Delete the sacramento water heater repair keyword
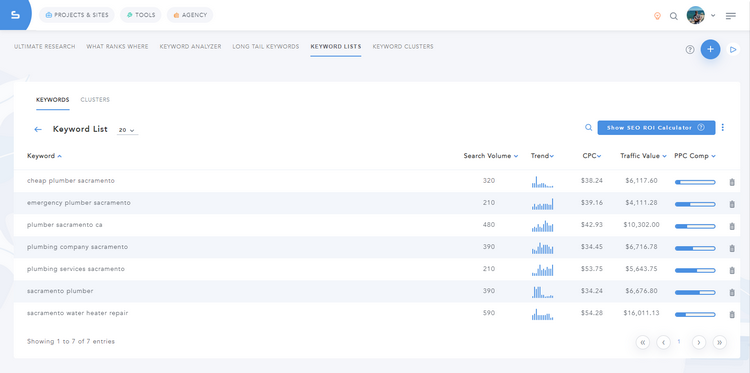Image resolution: width=750 pixels, height=373 pixels. tap(732, 314)
